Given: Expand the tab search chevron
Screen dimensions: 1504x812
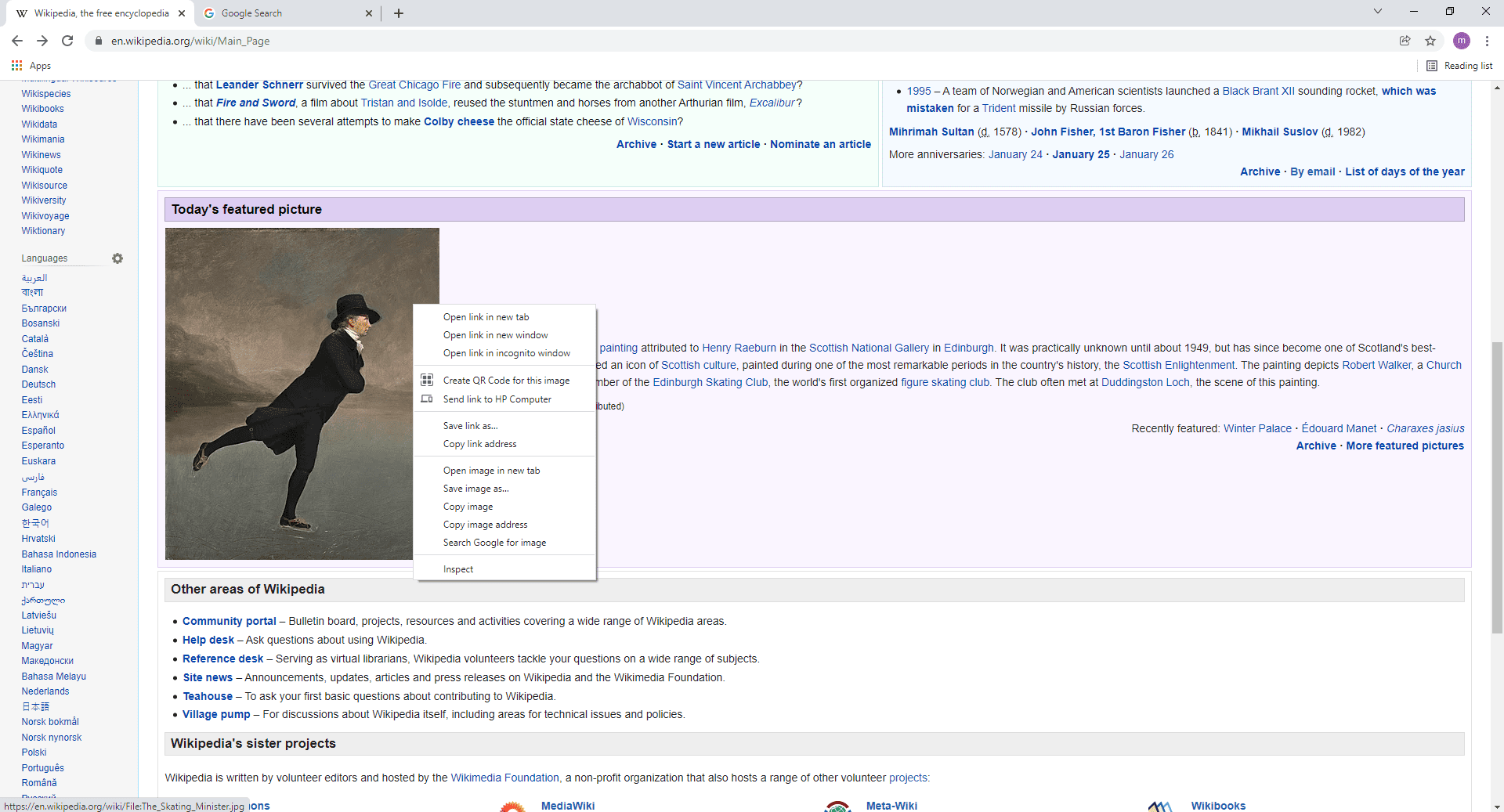Looking at the screenshot, I should click(1378, 11).
